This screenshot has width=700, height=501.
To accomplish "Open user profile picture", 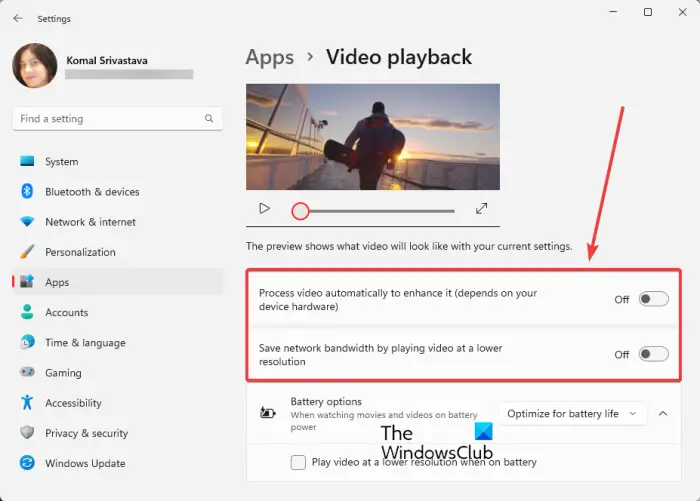I will point(35,65).
